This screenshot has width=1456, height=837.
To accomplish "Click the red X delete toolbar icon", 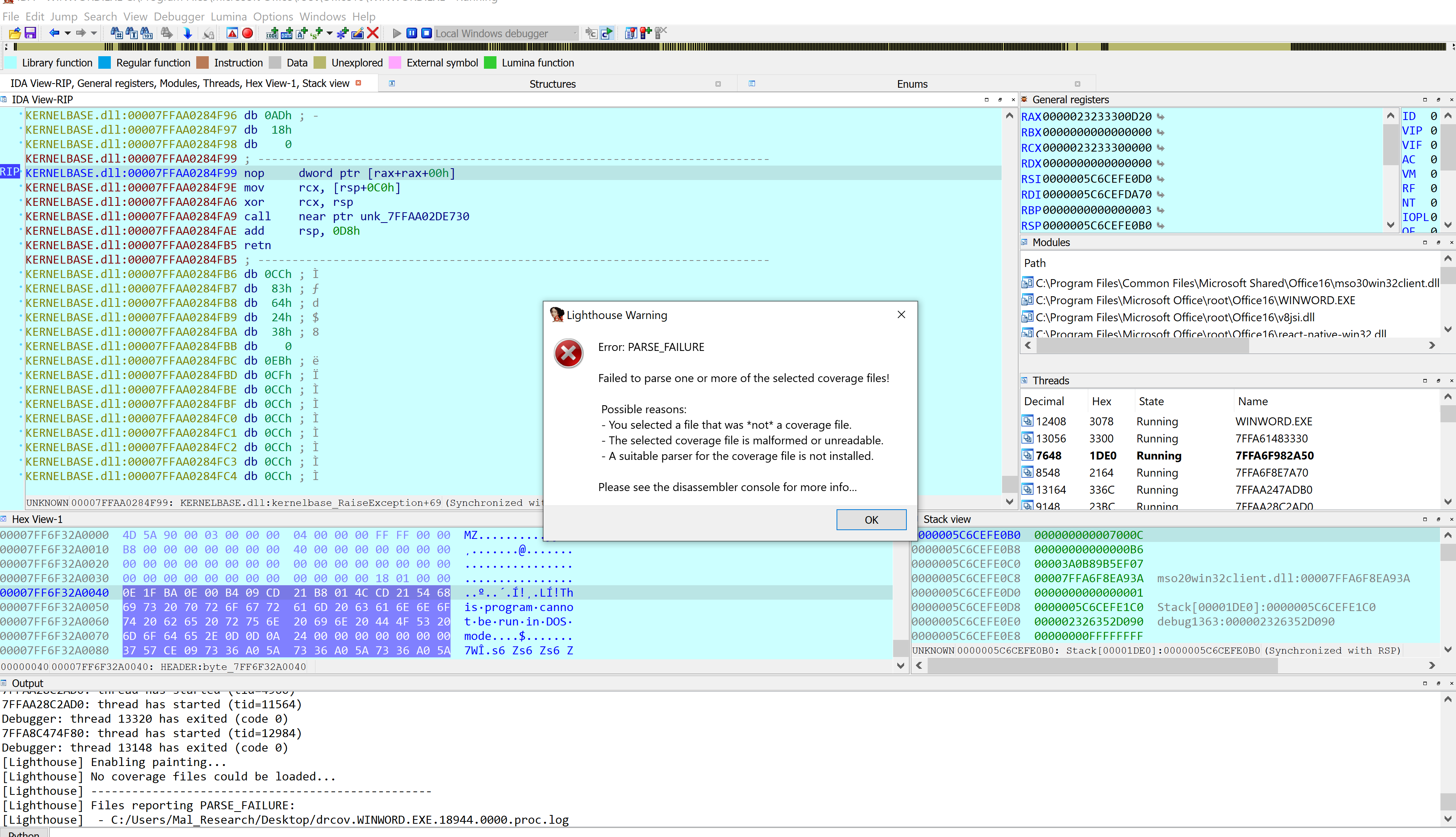I will point(373,33).
